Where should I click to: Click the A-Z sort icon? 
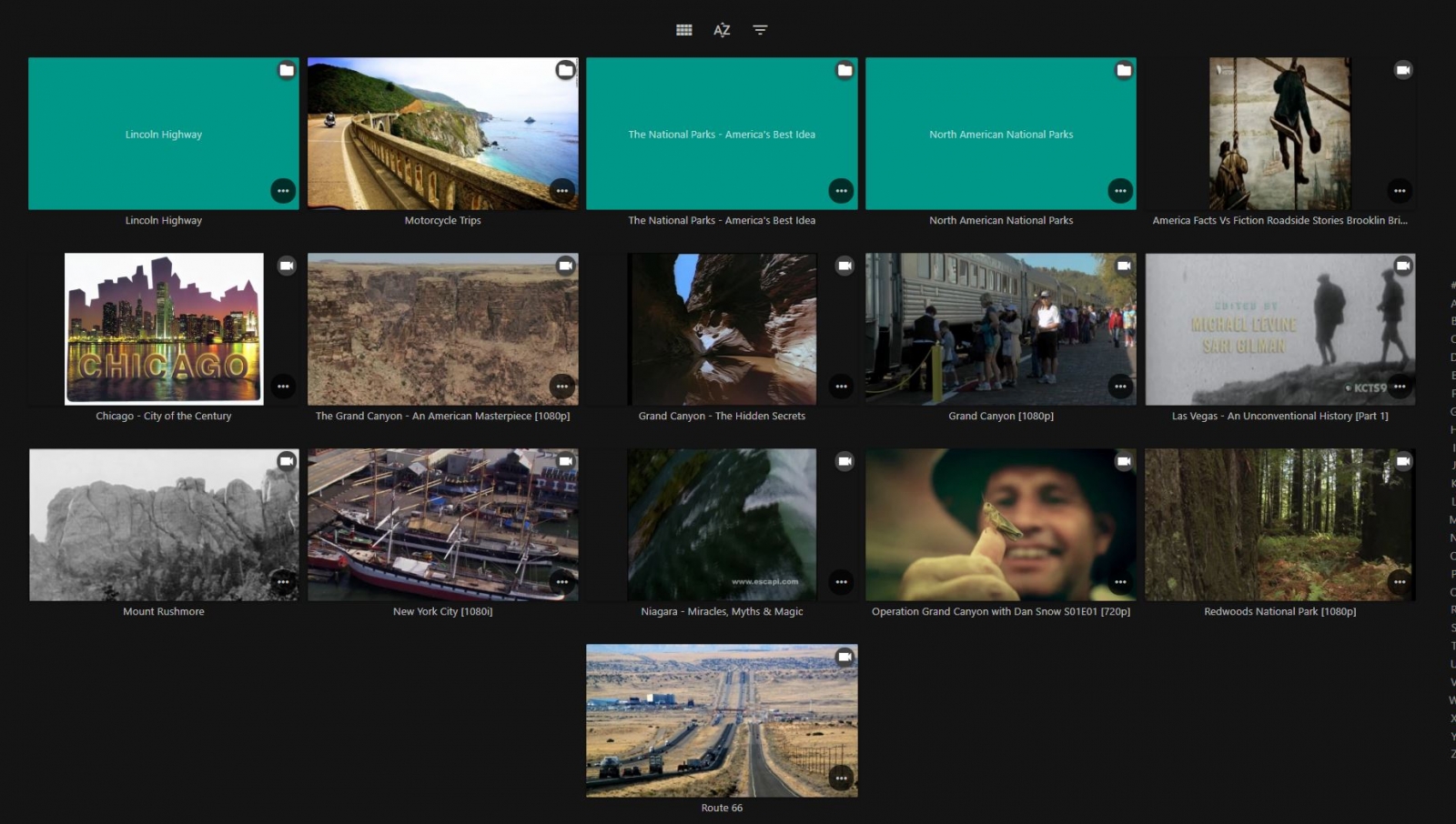click(x=722, y=30)
